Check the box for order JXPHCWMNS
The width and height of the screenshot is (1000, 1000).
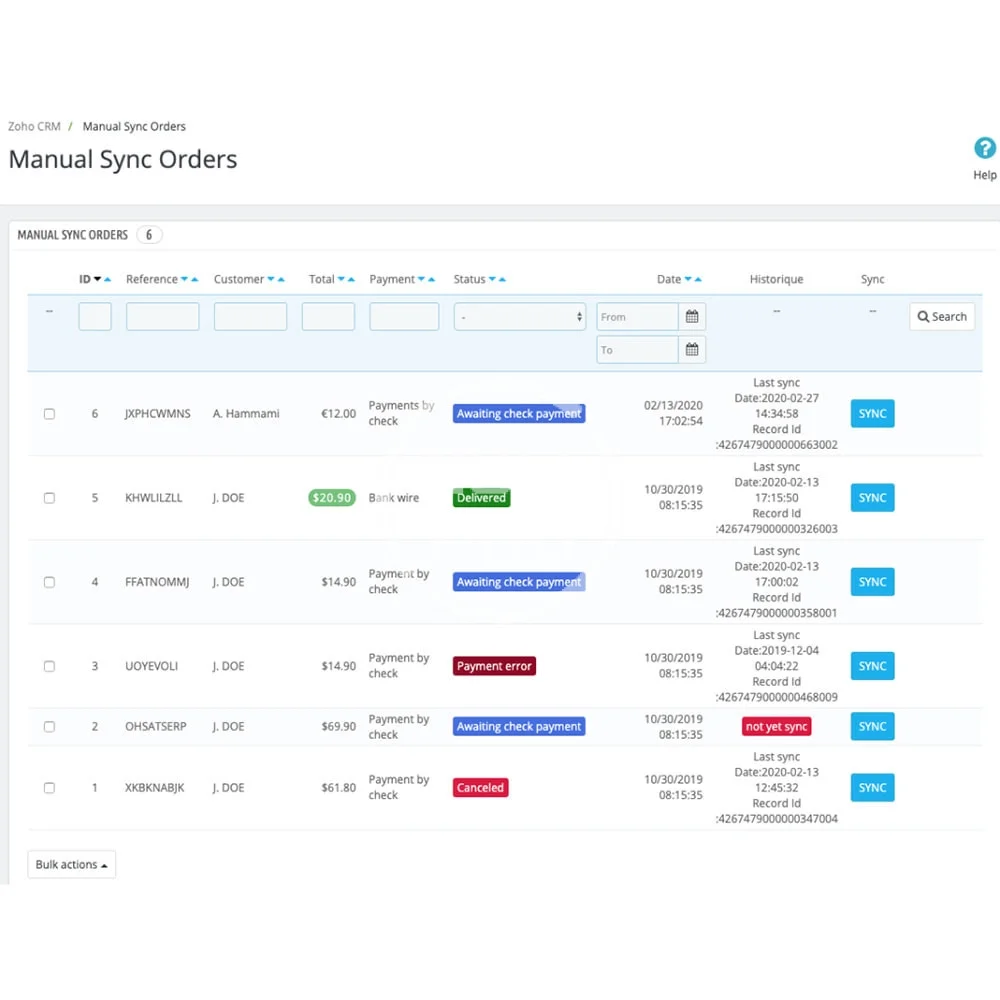(49, 414)
